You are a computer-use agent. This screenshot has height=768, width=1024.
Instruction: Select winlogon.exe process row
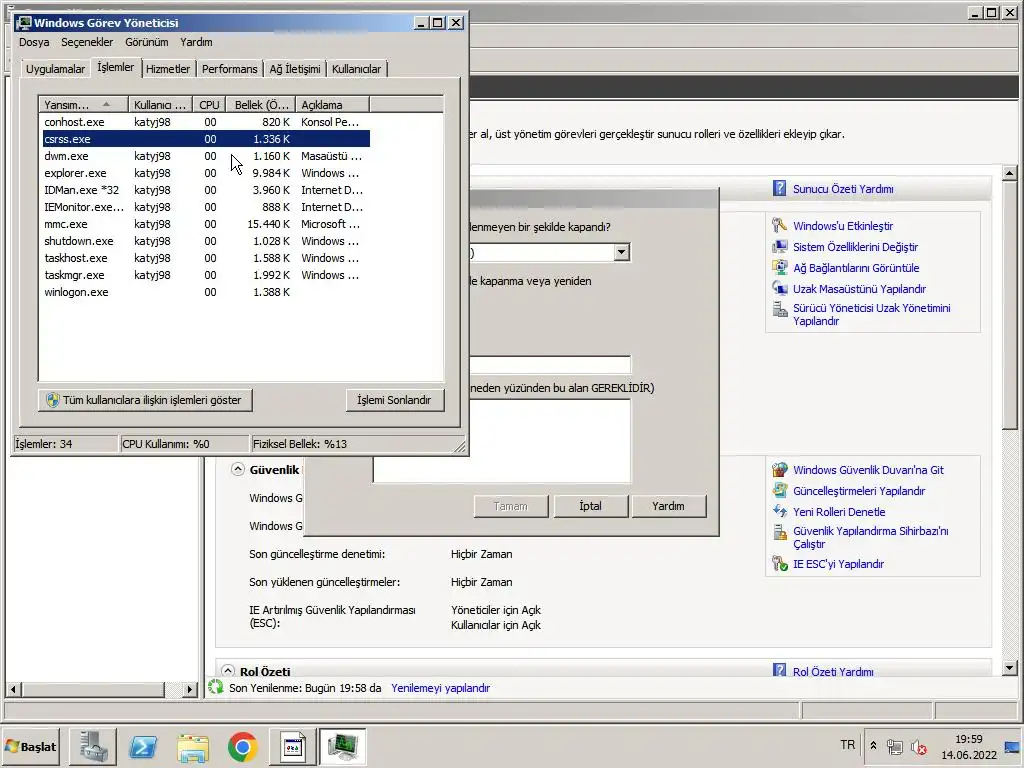click(206, 292)
